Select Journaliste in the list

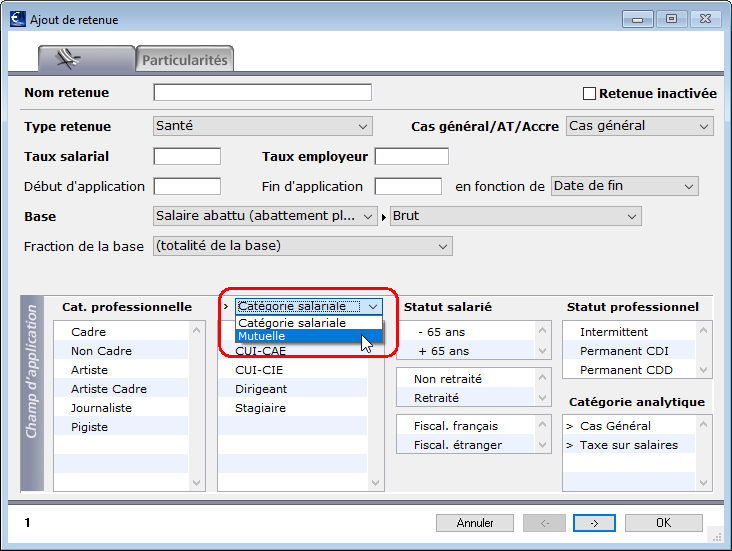pyautogui.click(x=121, y=408)
